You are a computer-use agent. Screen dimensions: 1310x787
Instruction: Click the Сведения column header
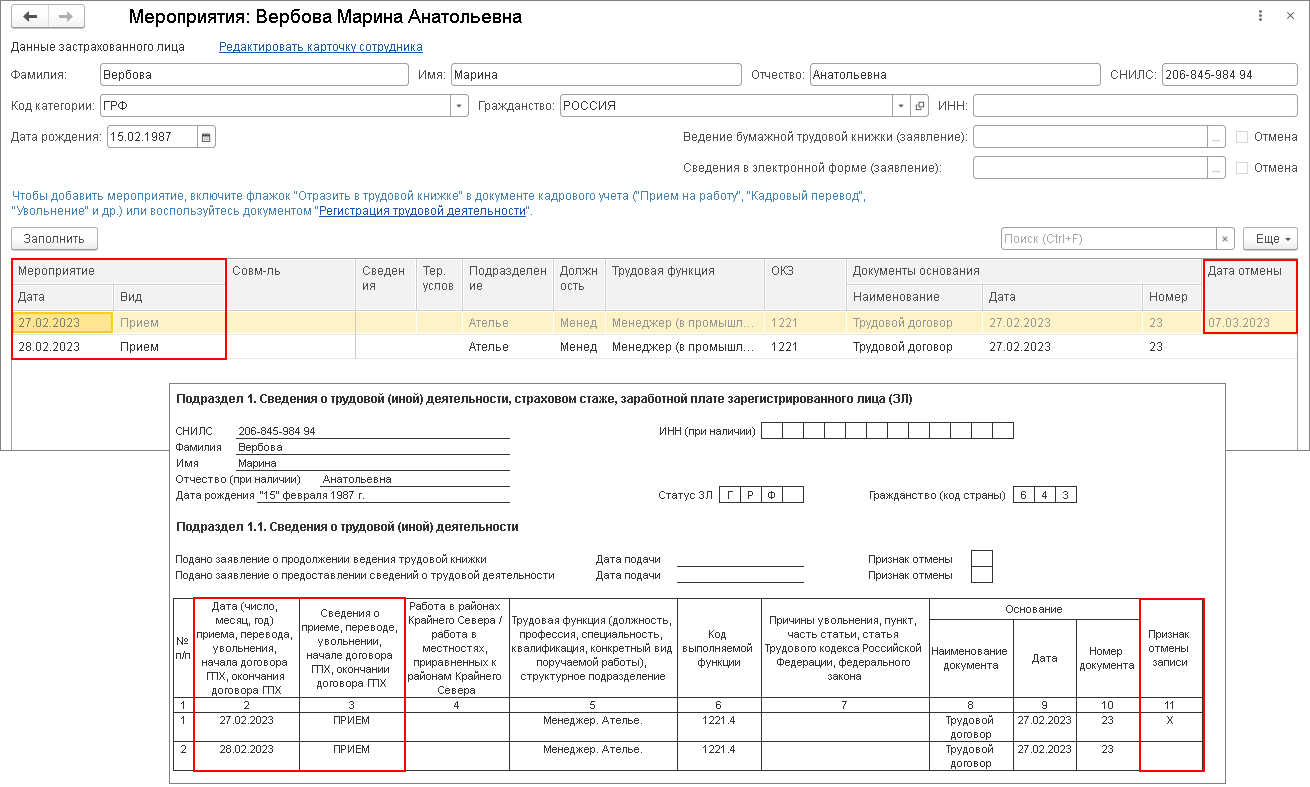[386, 284]
